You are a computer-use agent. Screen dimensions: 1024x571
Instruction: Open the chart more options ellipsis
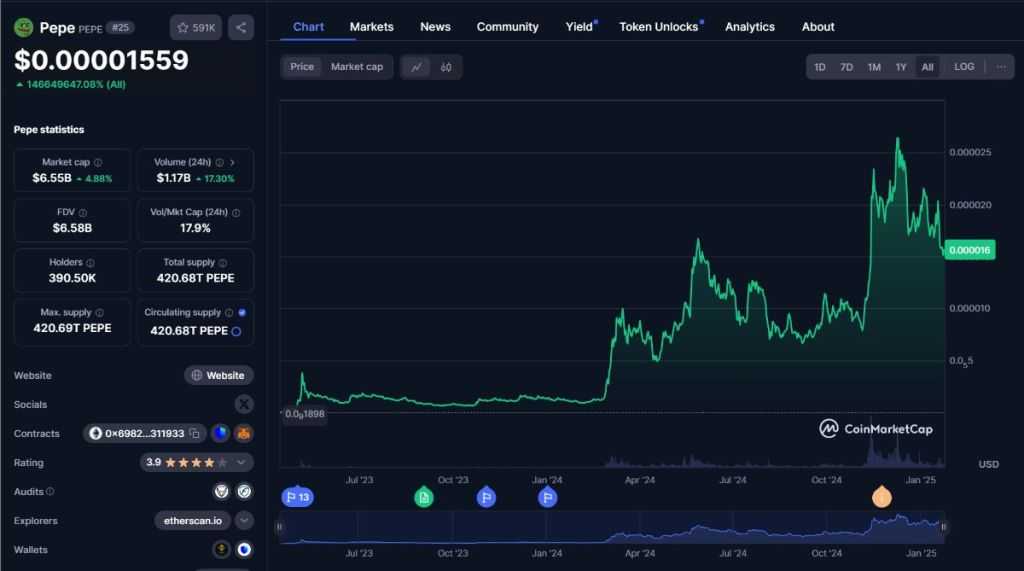[x=1000, y=67]
